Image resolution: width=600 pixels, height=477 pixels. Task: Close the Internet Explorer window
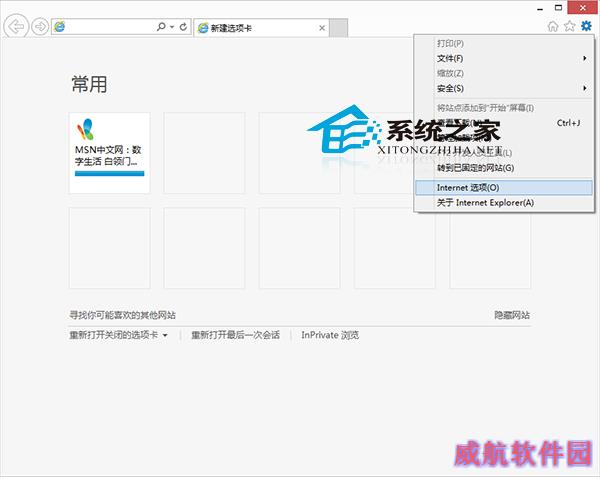[x=583, y=8]
